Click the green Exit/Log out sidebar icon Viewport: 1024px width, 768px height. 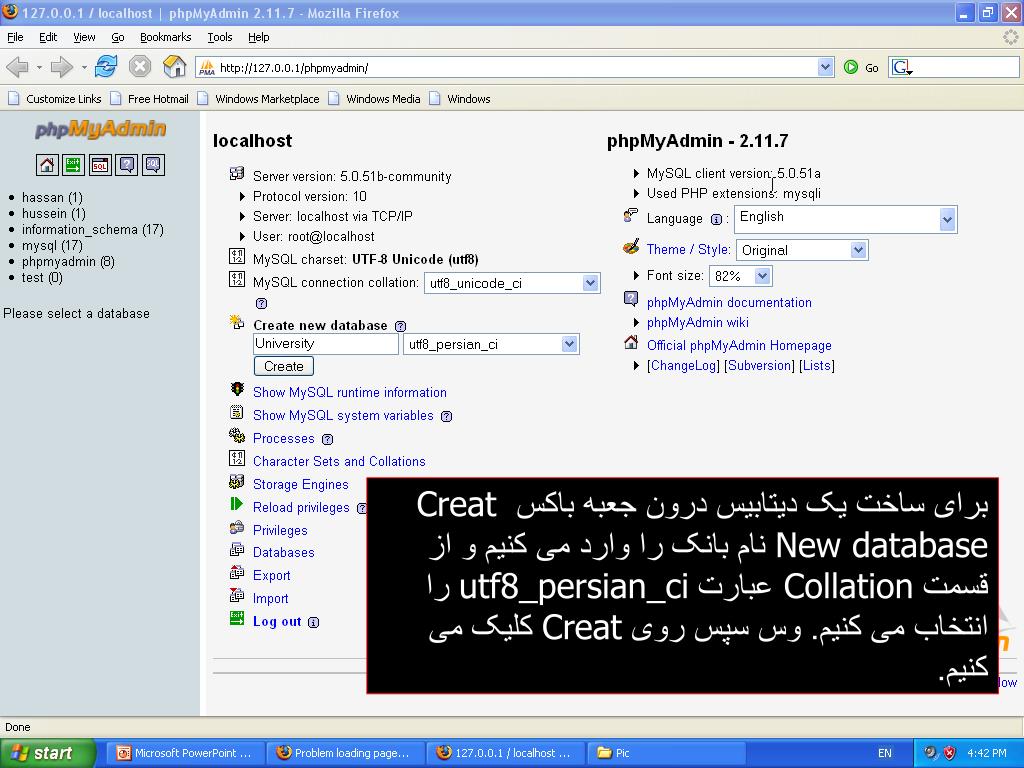tap(73, 165)
